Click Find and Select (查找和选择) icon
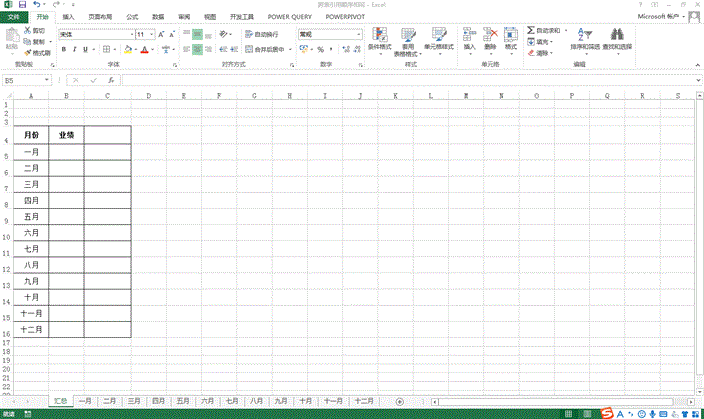 pyautogui.click(x=618, y=39)
